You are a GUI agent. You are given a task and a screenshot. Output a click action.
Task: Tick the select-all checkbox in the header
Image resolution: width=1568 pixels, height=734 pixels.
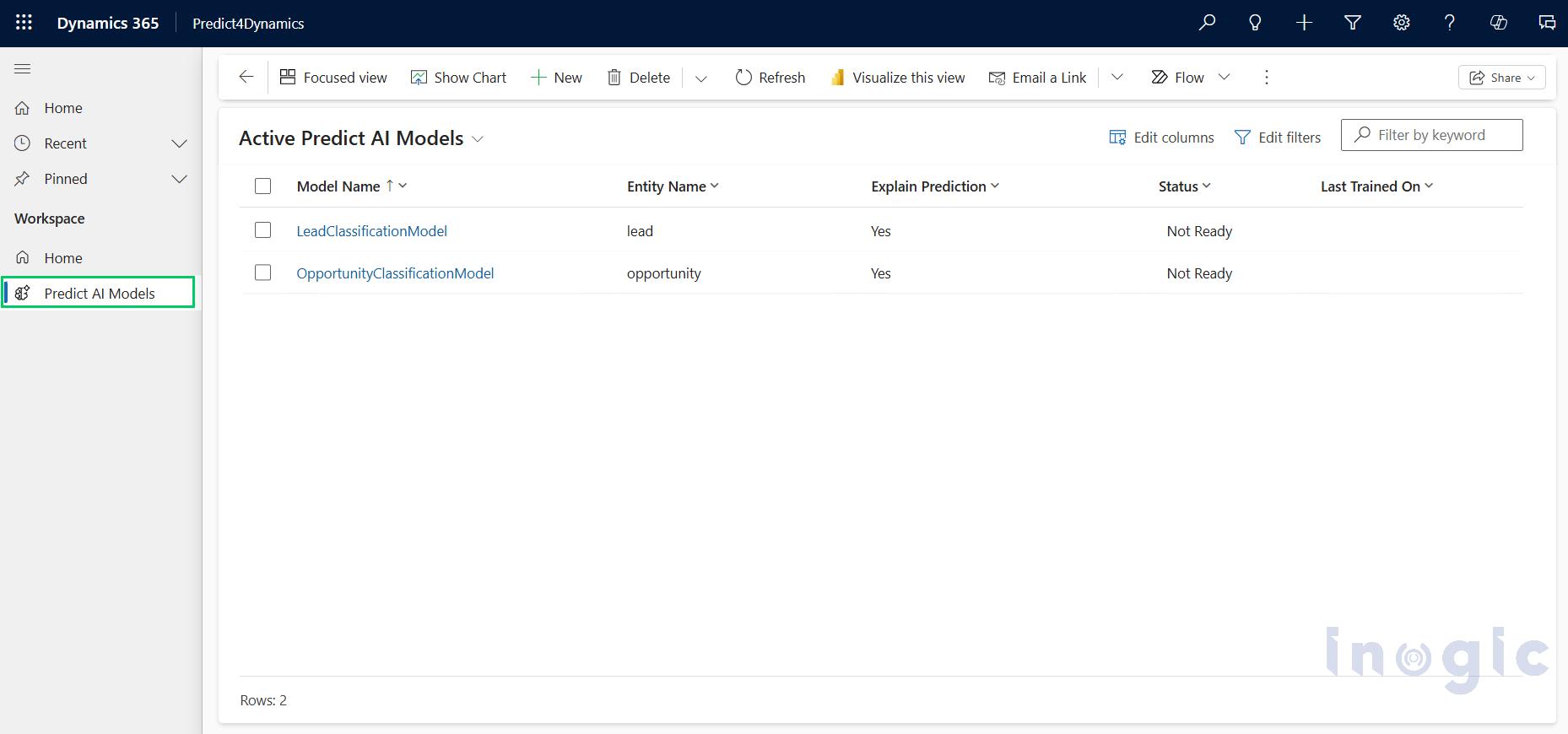tap(262, 186)
